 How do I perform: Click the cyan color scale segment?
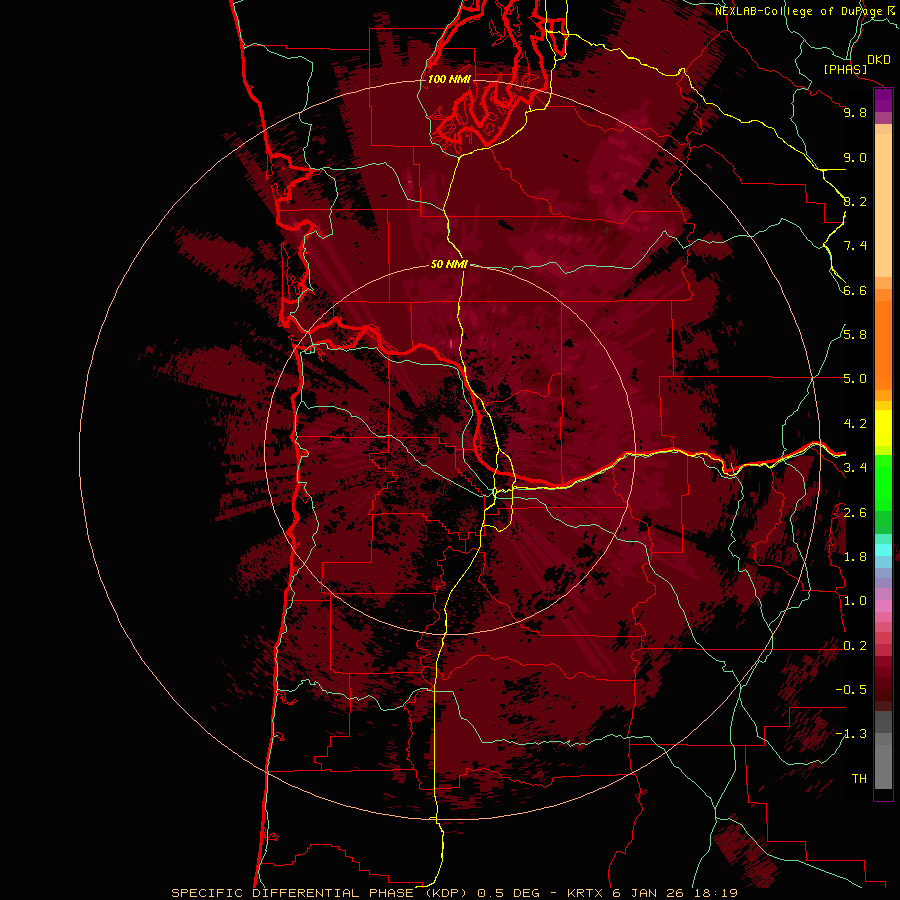(883, 549)
